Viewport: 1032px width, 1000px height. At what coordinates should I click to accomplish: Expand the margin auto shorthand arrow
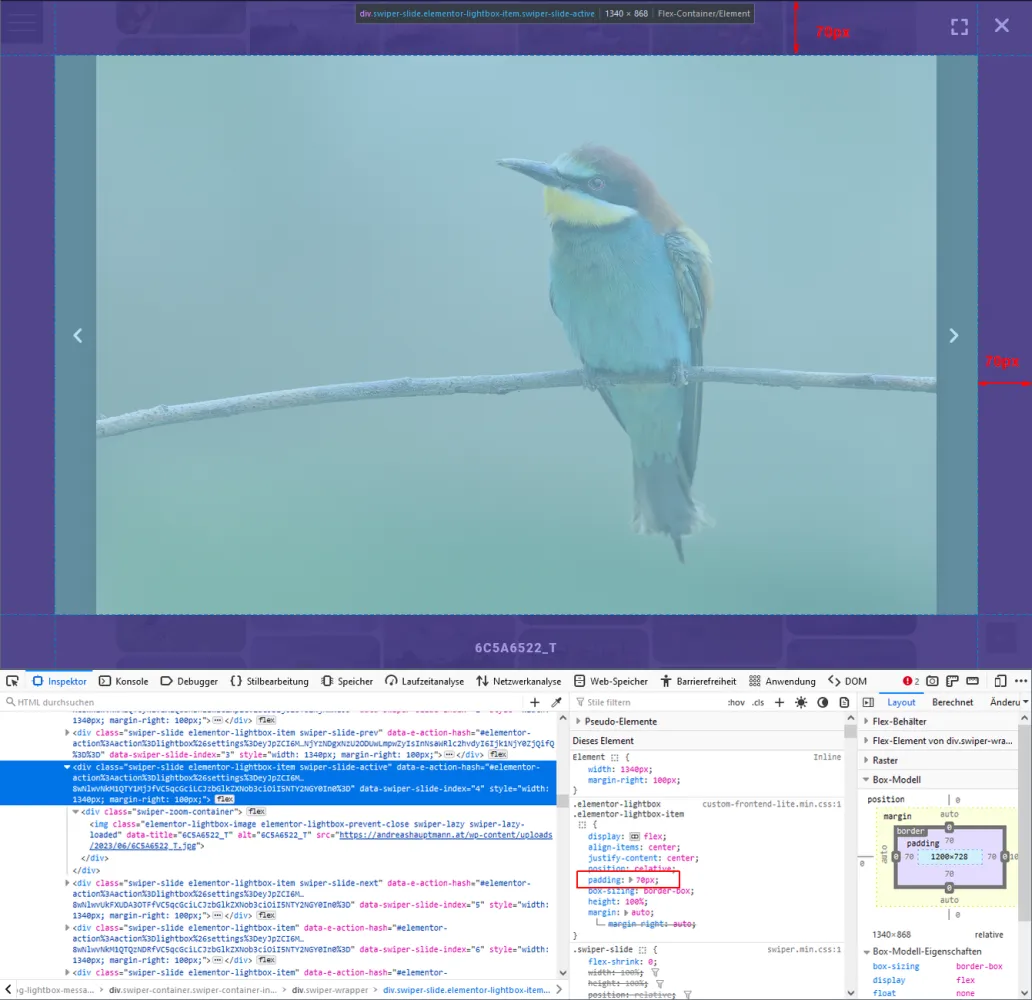(x=626, y=913)
